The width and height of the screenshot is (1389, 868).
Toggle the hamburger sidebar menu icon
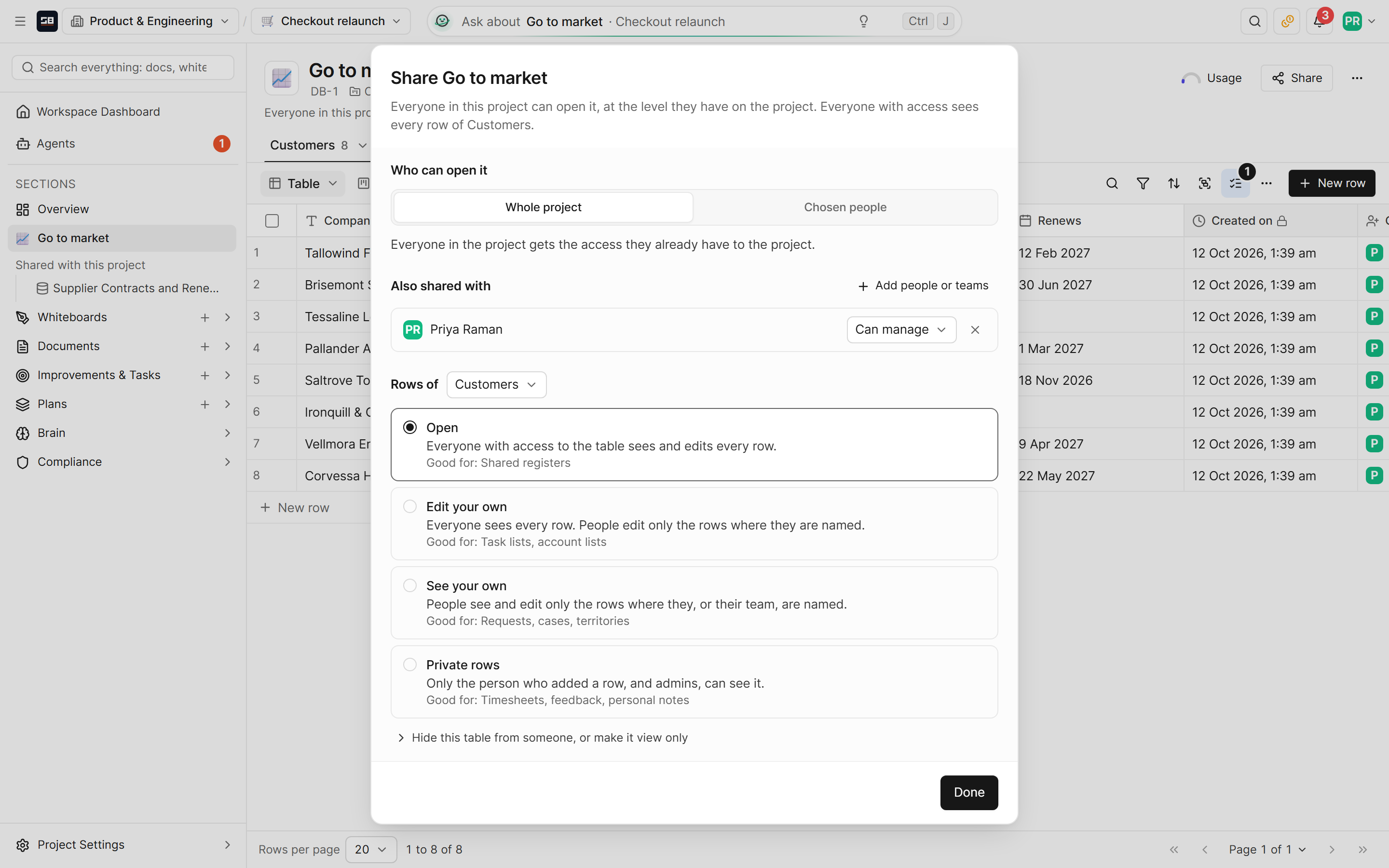coord(20,21)
